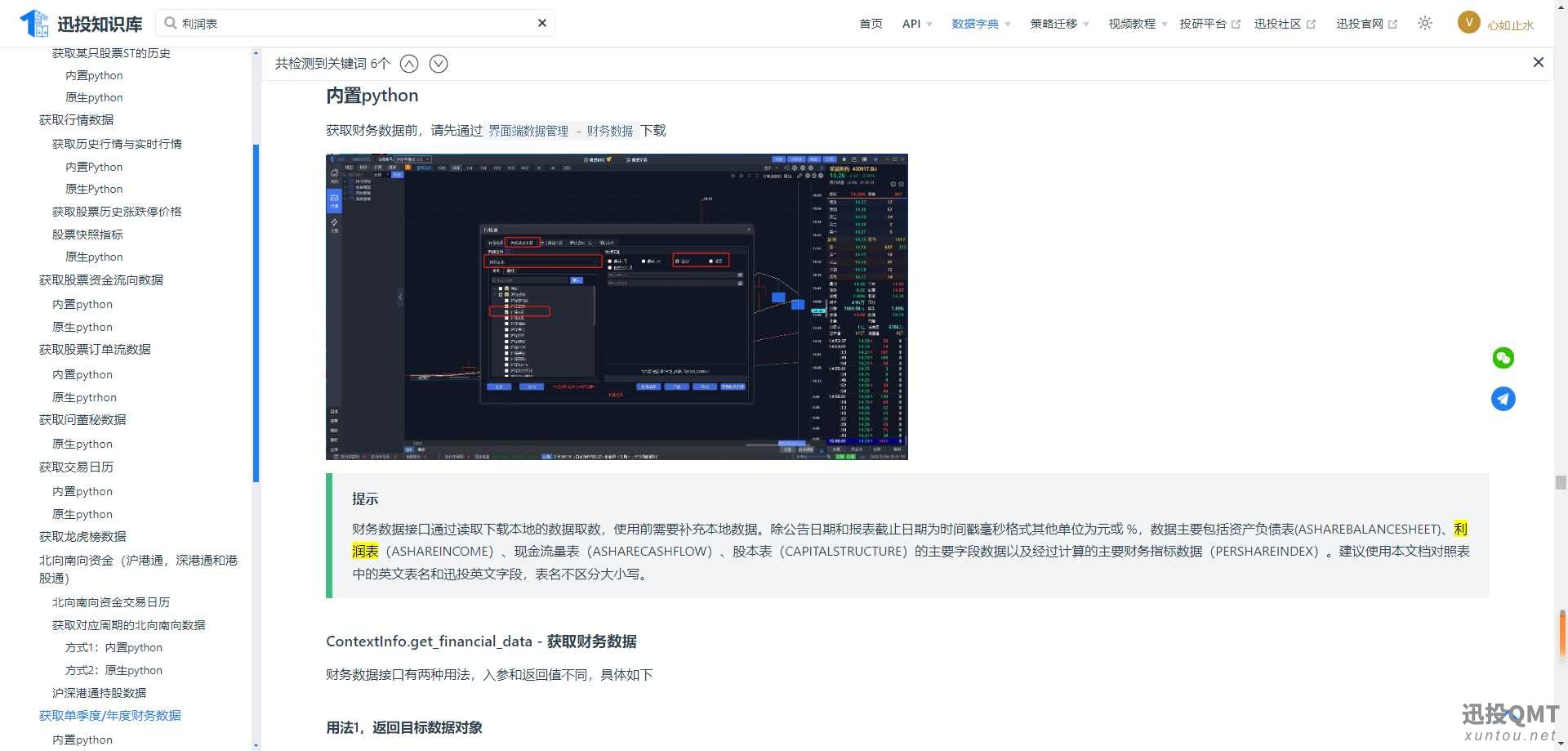Close the keyword detection bar
1568x751 pixels.
tap(1538, 62)
